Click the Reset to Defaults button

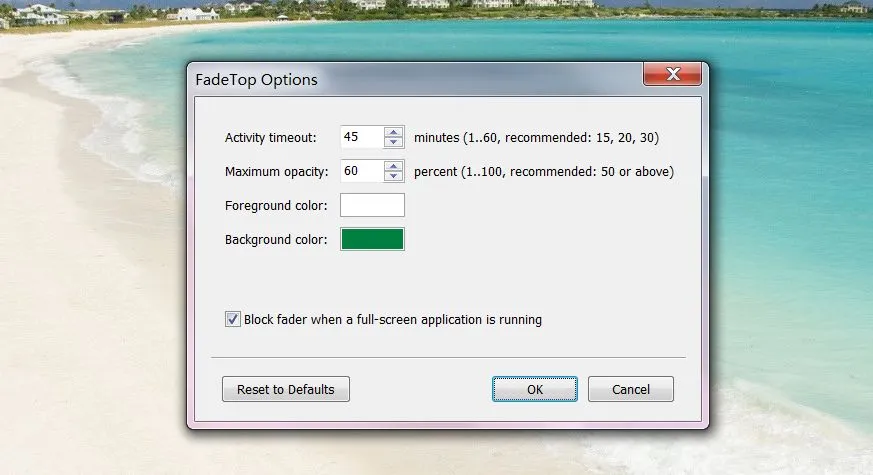(x=286, y=389)
